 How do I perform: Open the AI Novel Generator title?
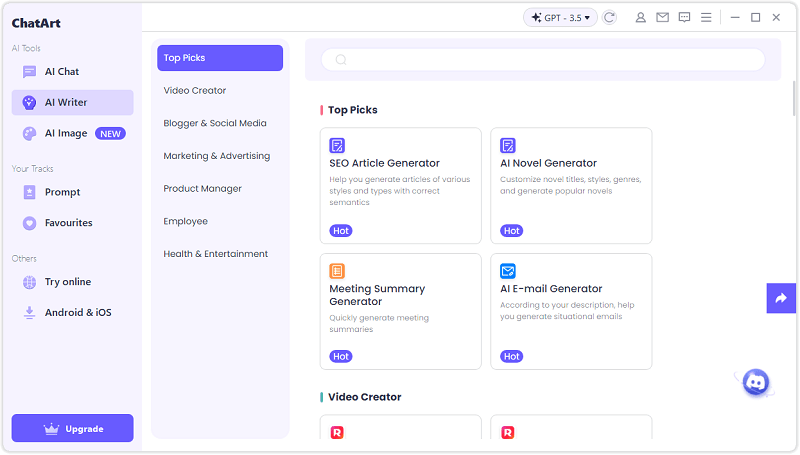[x=548, y=163]
